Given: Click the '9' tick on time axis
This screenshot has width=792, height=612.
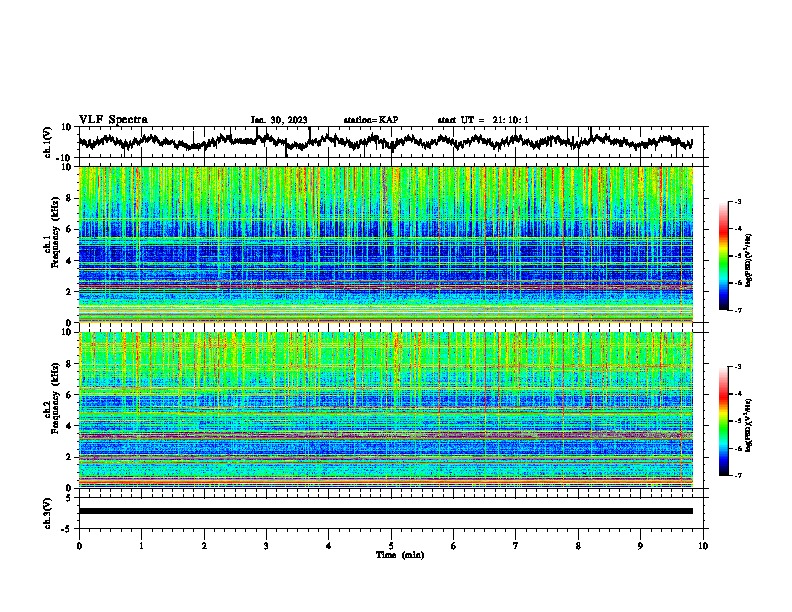Looking at the screenshot, I should click(640, 546).
